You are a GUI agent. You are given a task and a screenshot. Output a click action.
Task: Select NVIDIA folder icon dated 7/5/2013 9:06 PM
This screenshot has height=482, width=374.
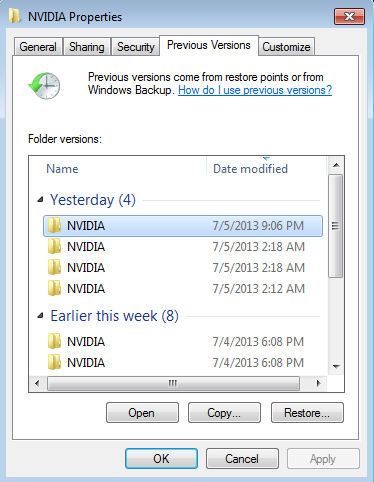54,226
